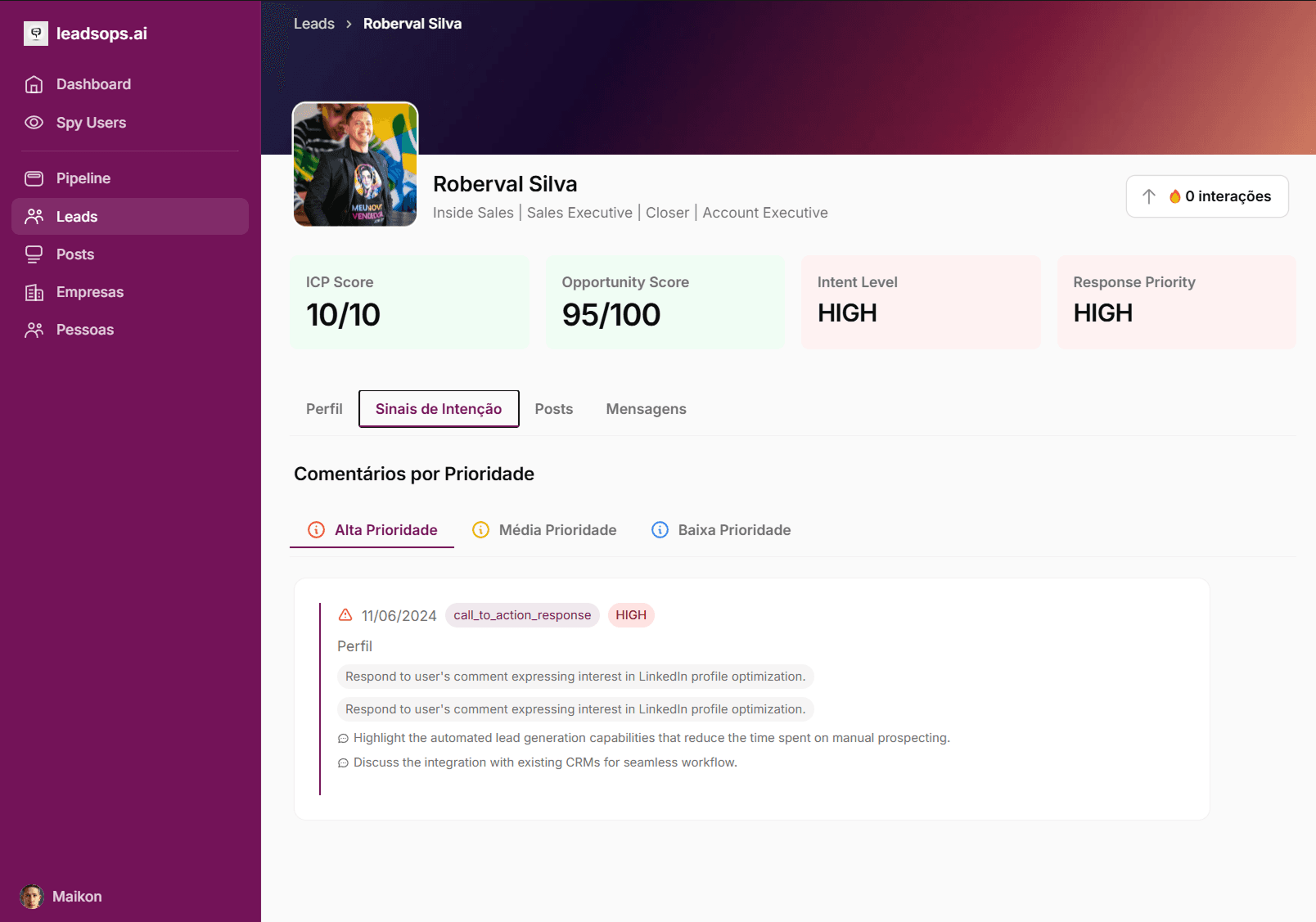Screen dimensions: 1316x922
Task: Click the Pipeline card icon
Action: pos(34,178)
